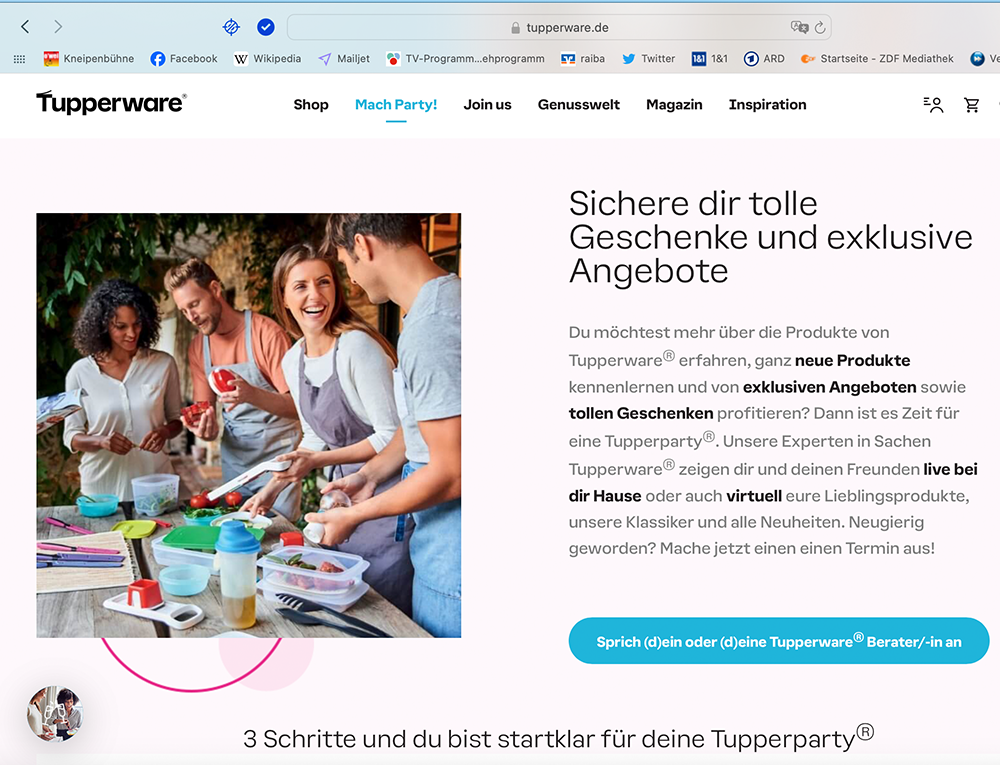Viewport: 1000px width, 765px height.
Task: Open the raiba bookmark
Action: tap(582, 59)
